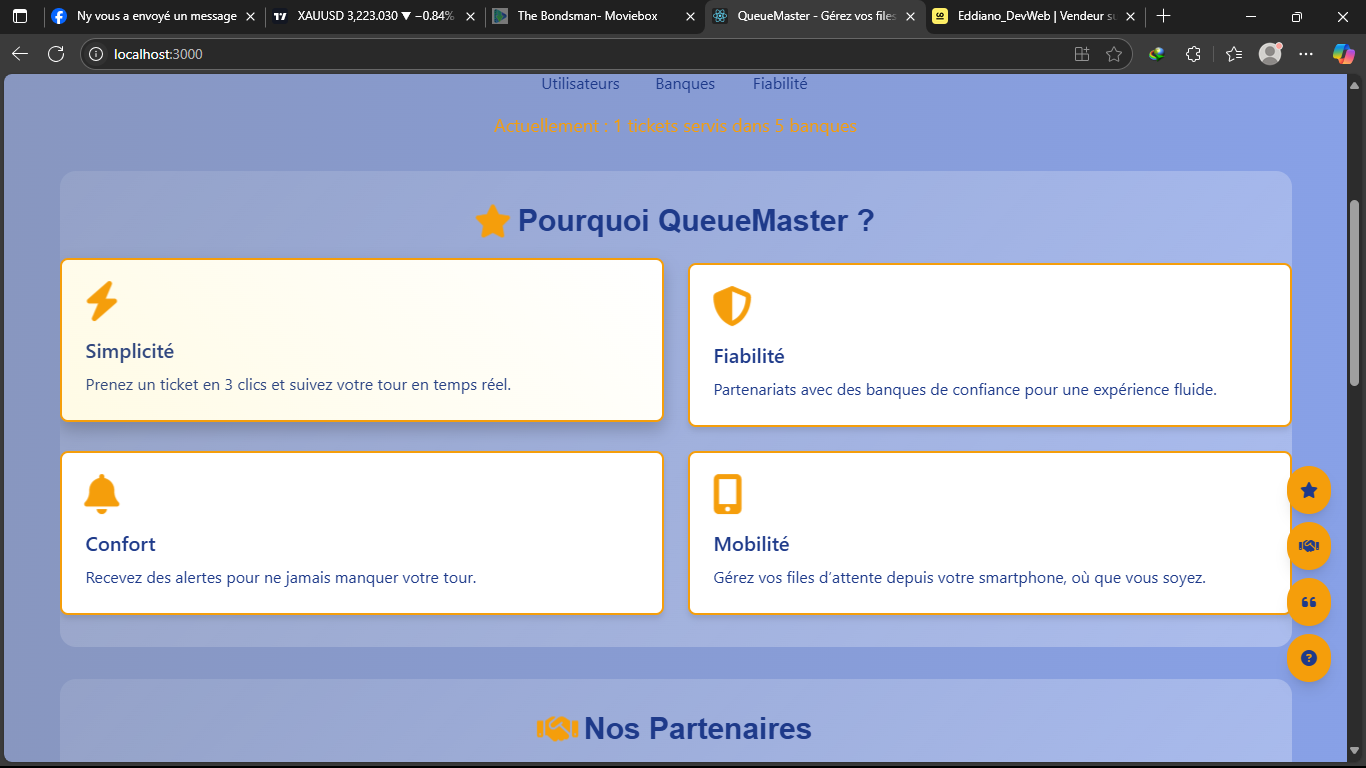Add this page to favorites star

(1114, 54)
